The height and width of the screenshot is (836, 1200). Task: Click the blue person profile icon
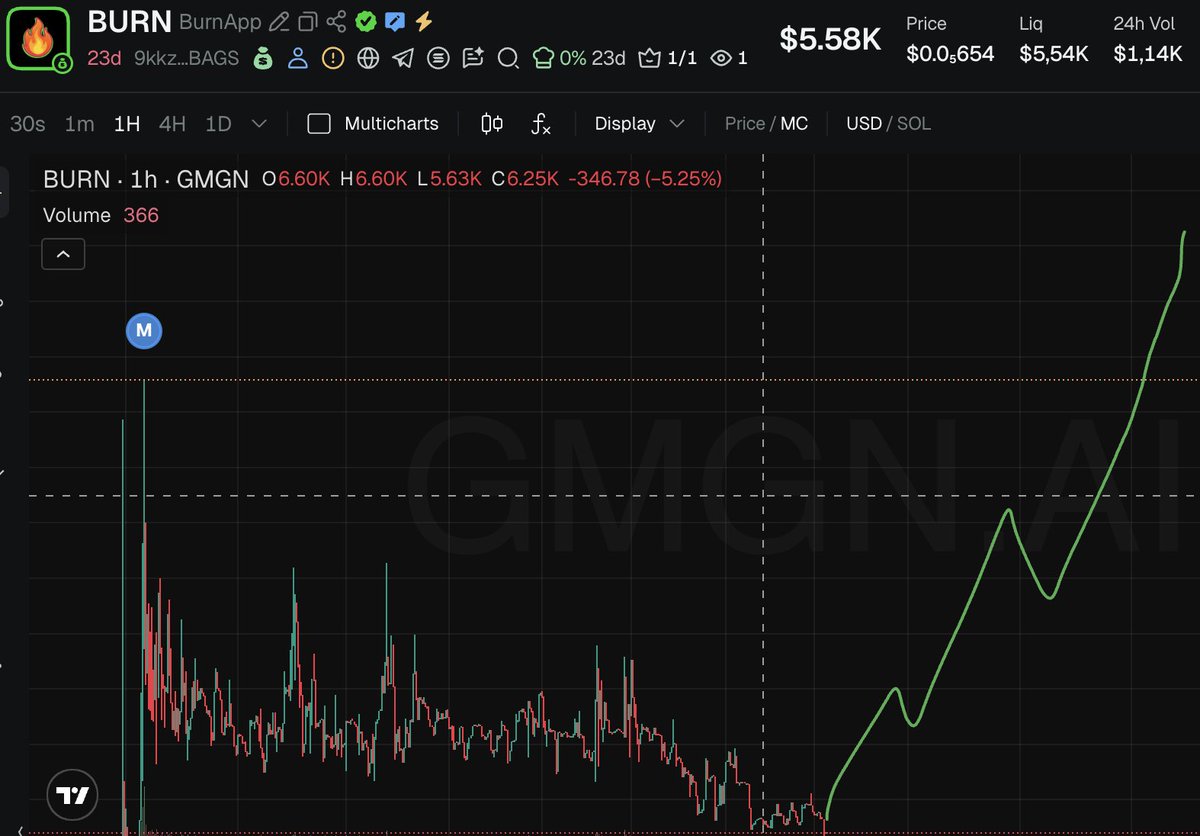tap(298, 58)
